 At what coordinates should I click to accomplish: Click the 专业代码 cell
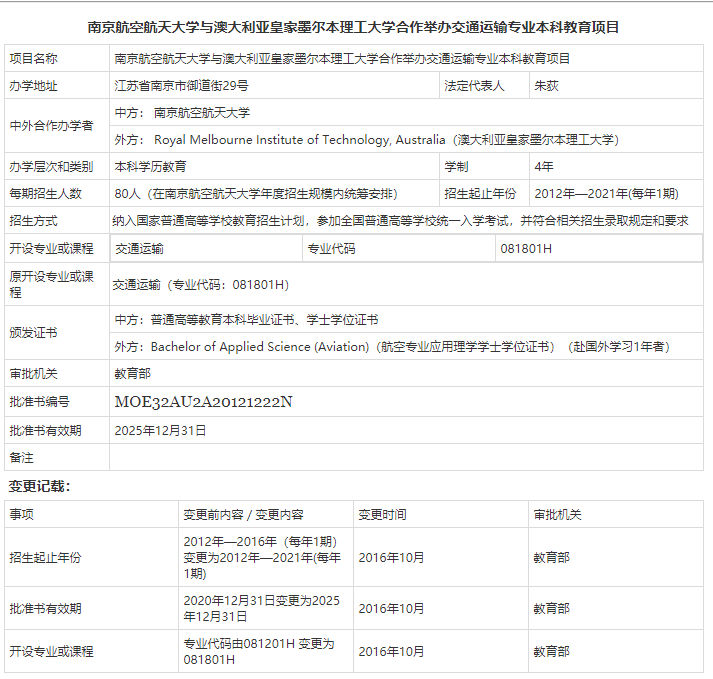[399, 248]
